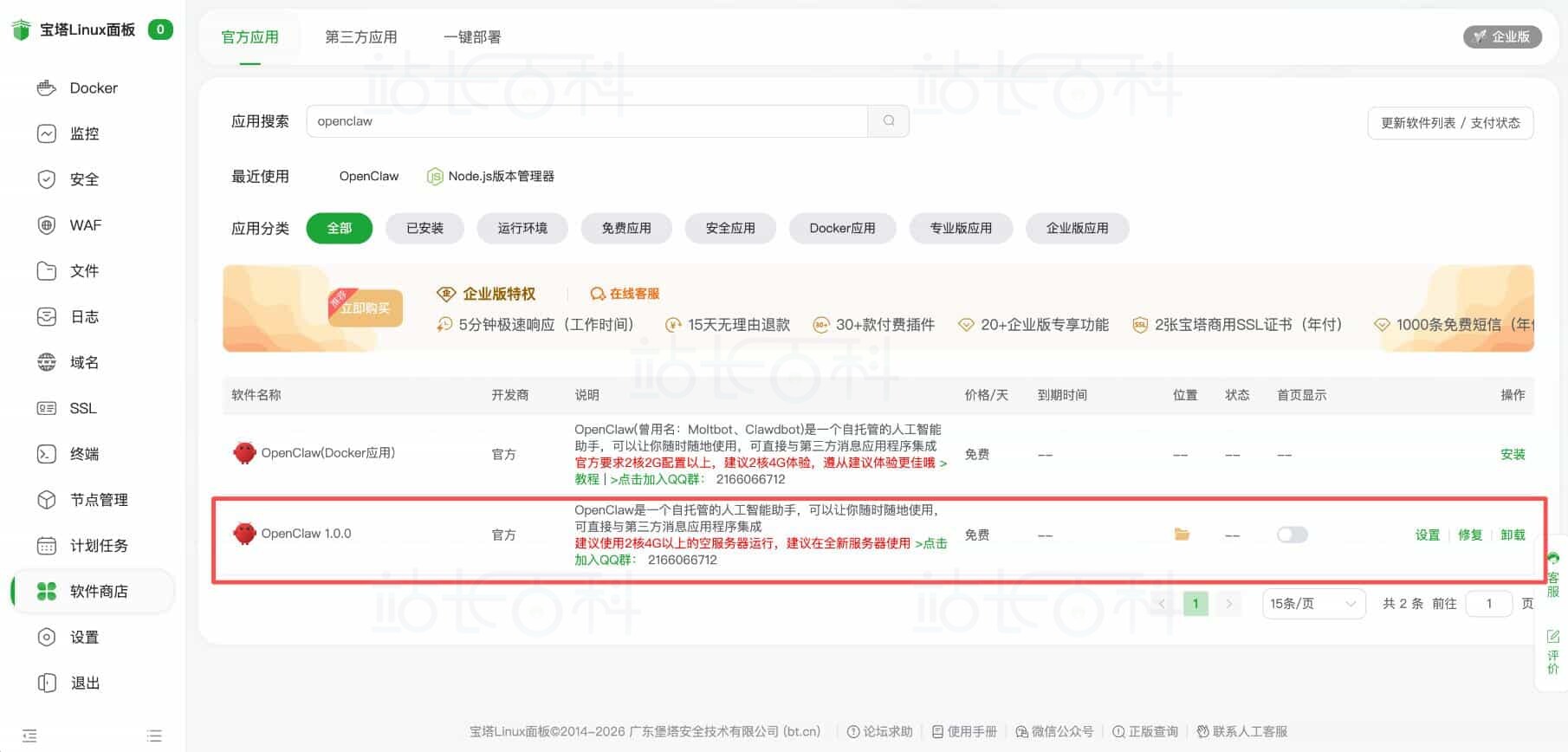Click the SSL certificate icon
The image size is (1568, 752).
click(47, 408)
